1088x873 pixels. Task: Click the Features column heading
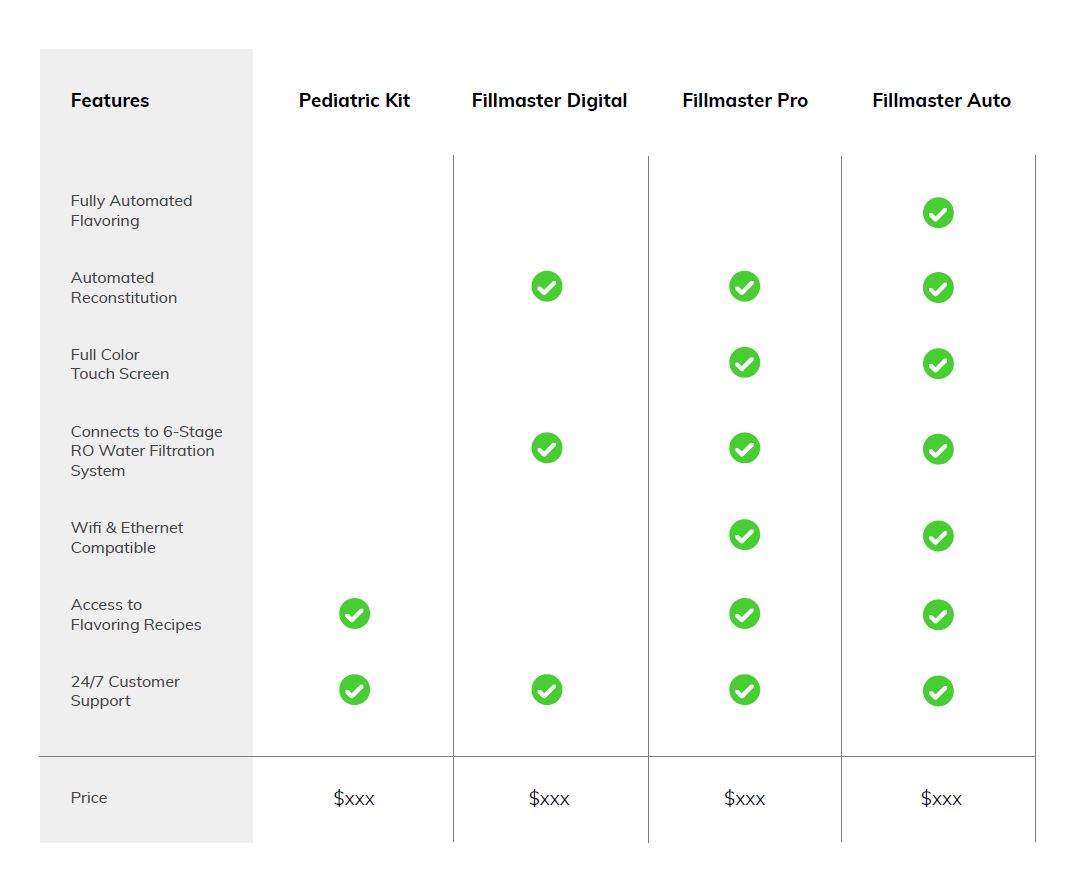[x=110, y=101]
